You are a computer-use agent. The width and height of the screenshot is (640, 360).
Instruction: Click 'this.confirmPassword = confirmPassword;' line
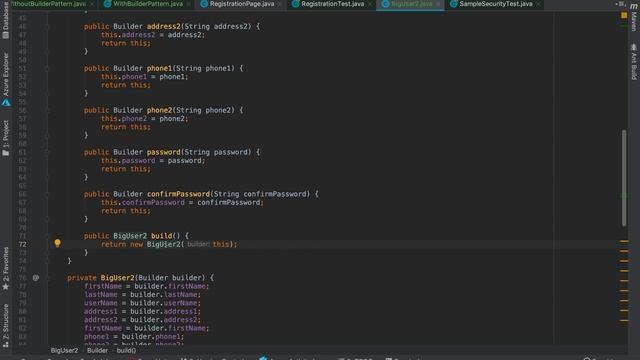coord(182,202)
